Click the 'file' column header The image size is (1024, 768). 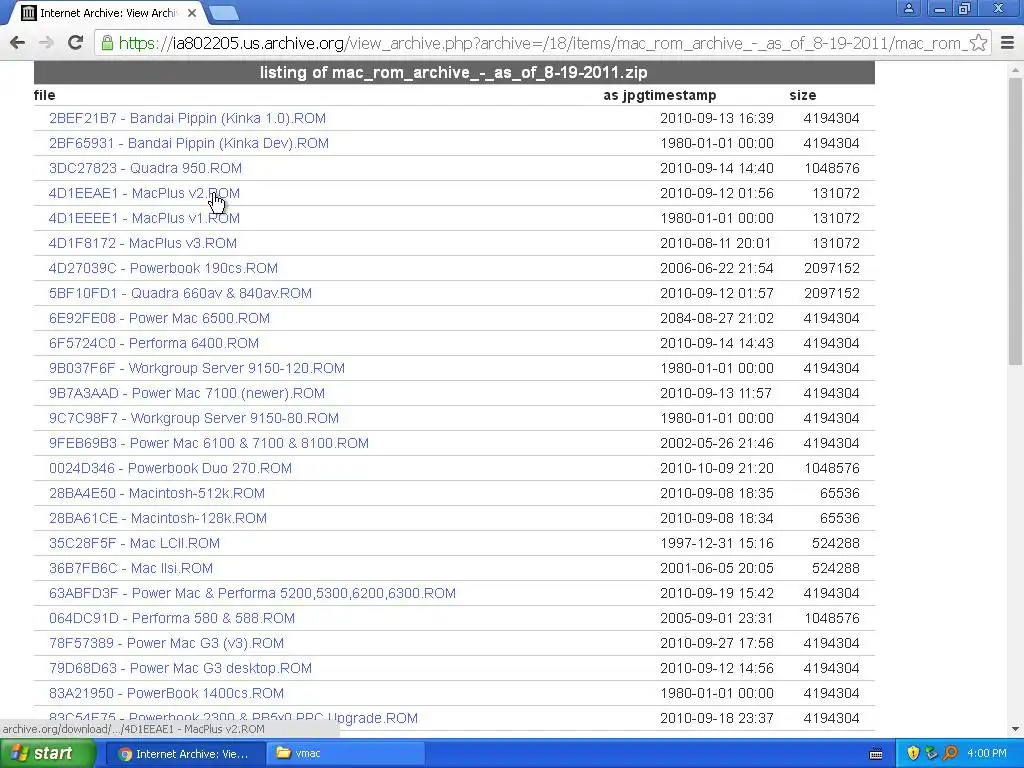pos(44,95)
